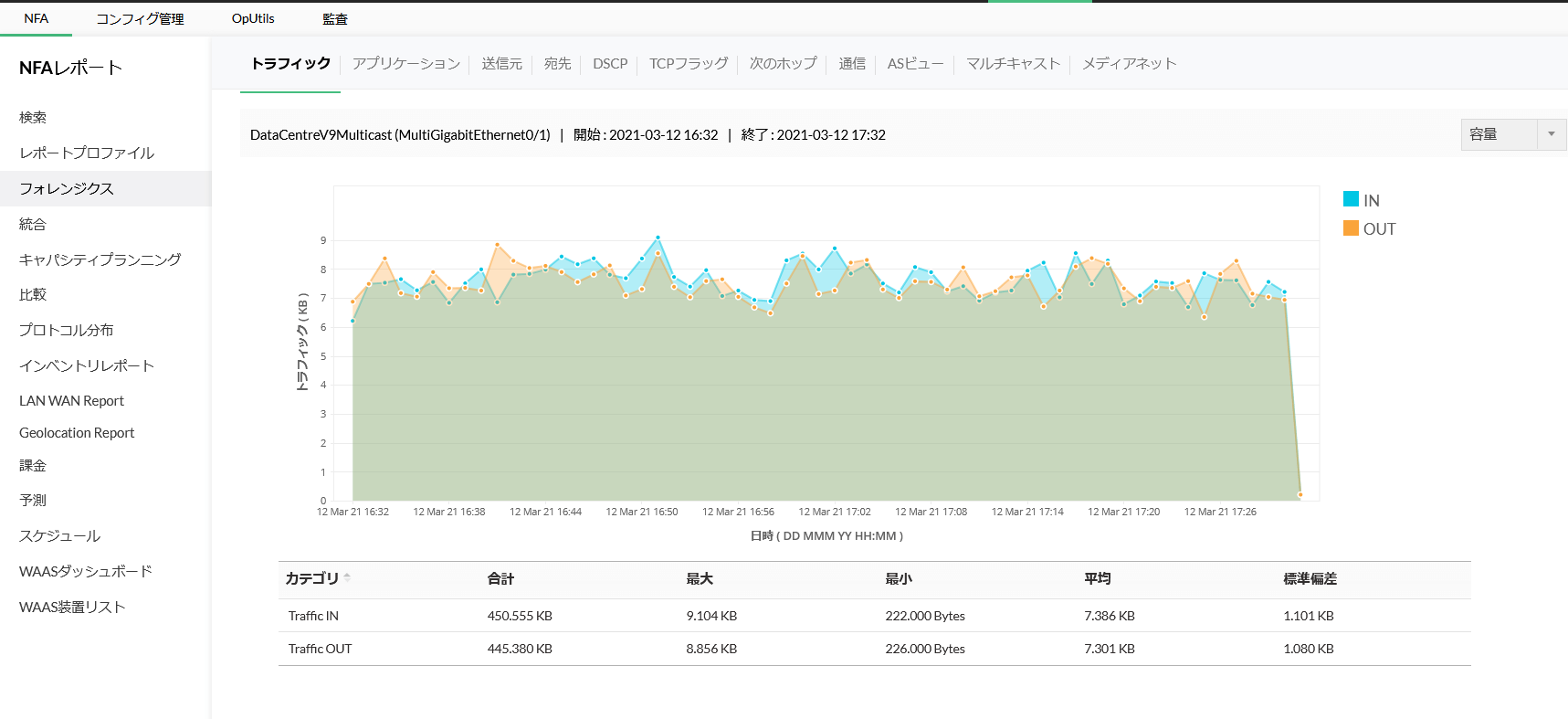The image size is (1568, 719).
Task: Click the OUT orange color swatch
Action: (1351, 228)
